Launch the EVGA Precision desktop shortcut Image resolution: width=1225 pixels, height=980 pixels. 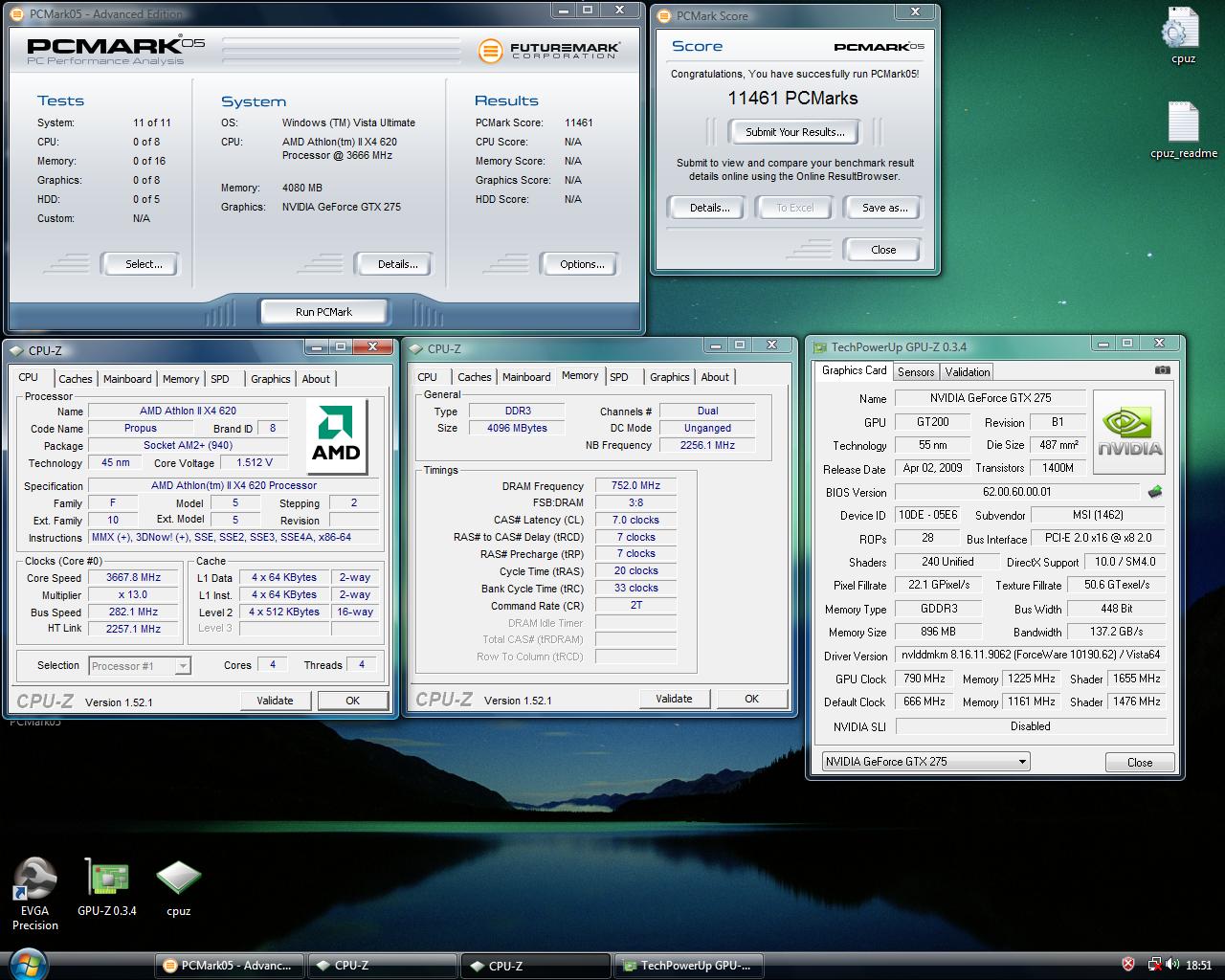[x=35, y=894]
